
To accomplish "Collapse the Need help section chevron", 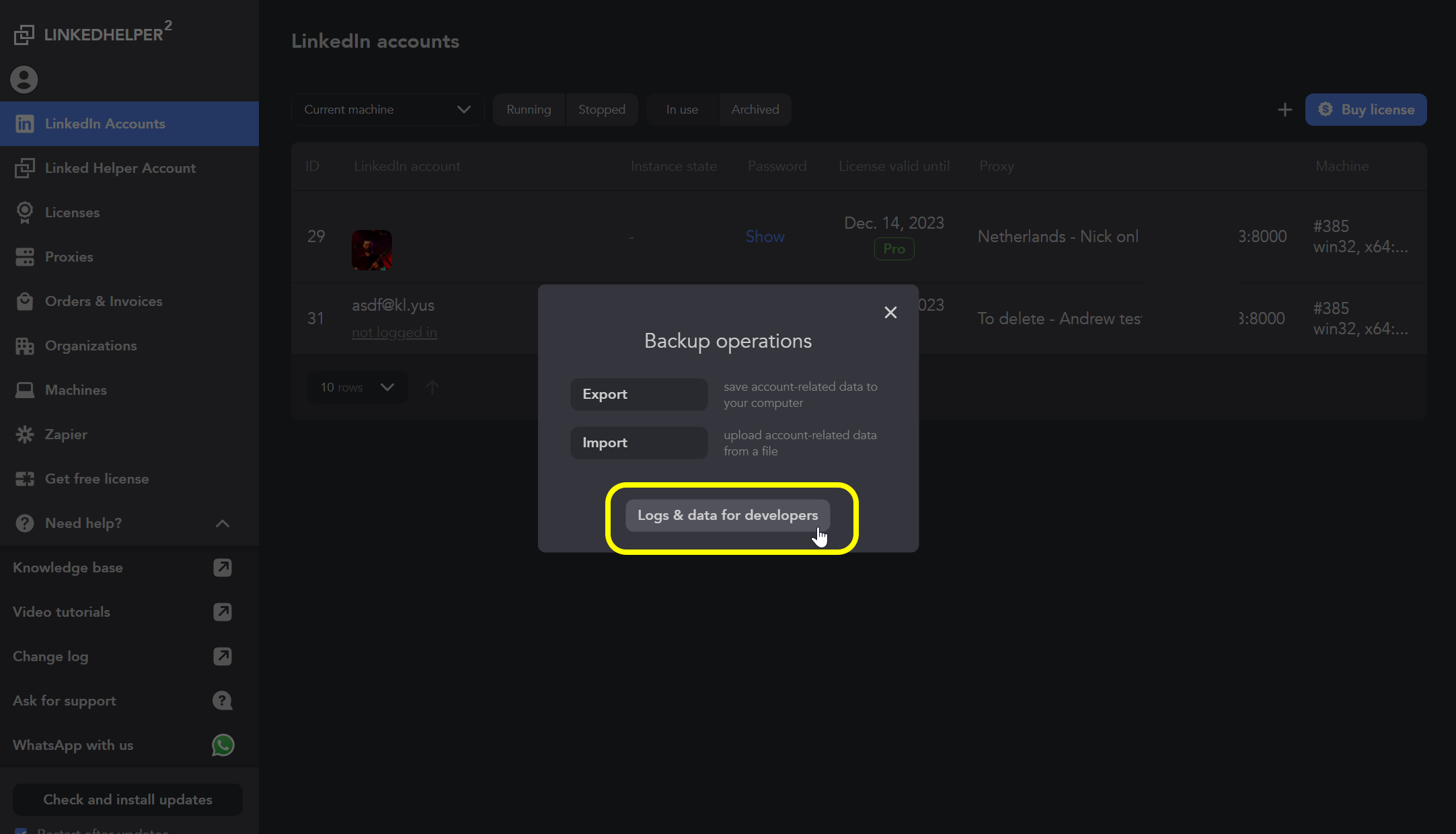I will (x=223, y=523).
